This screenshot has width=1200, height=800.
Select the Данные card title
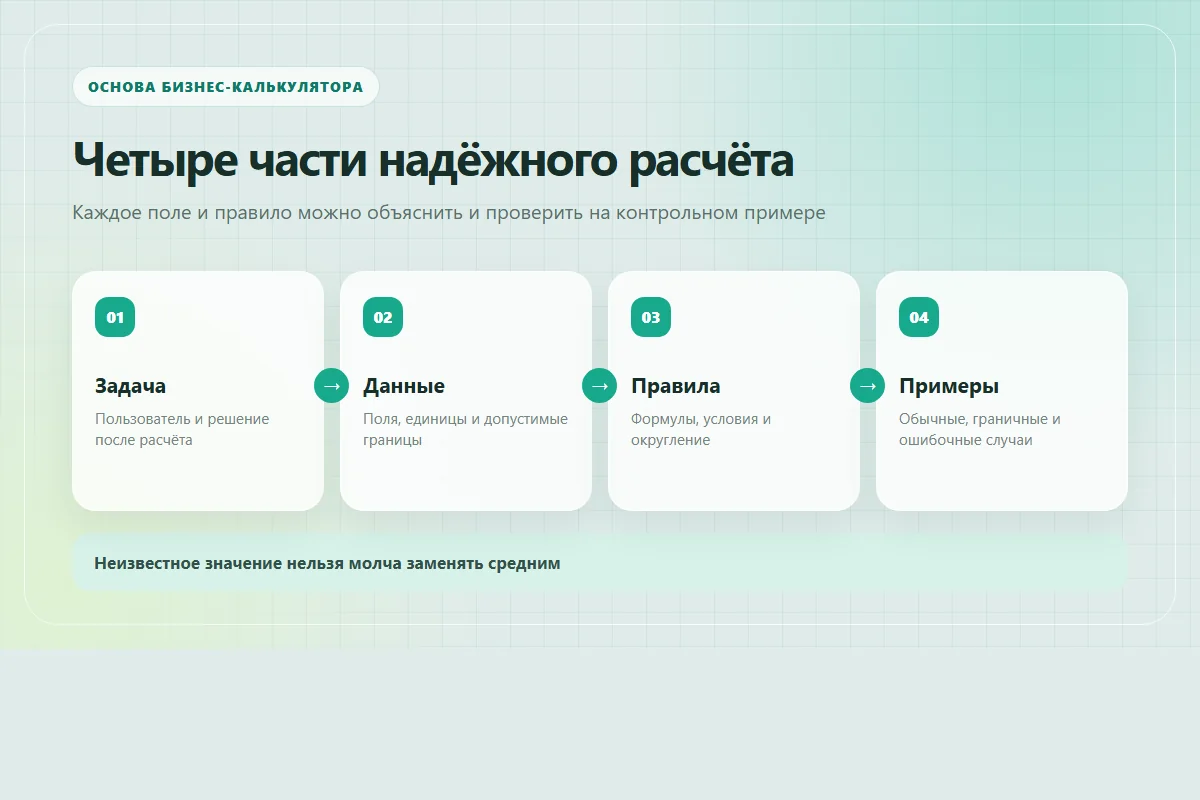404,386
